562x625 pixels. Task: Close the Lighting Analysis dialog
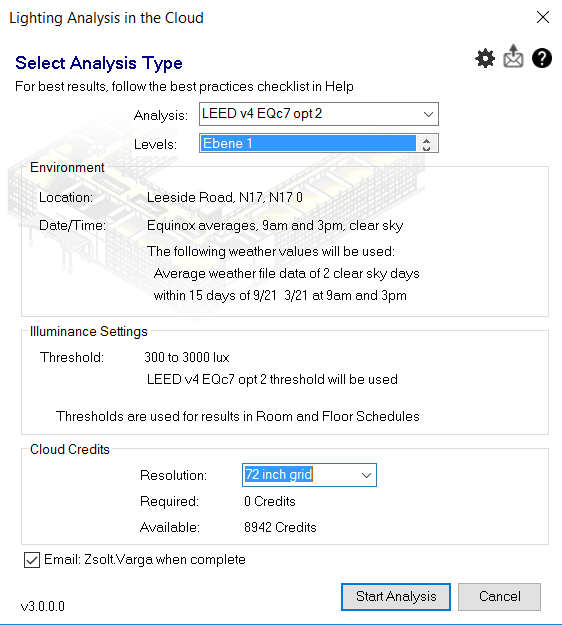542,18
